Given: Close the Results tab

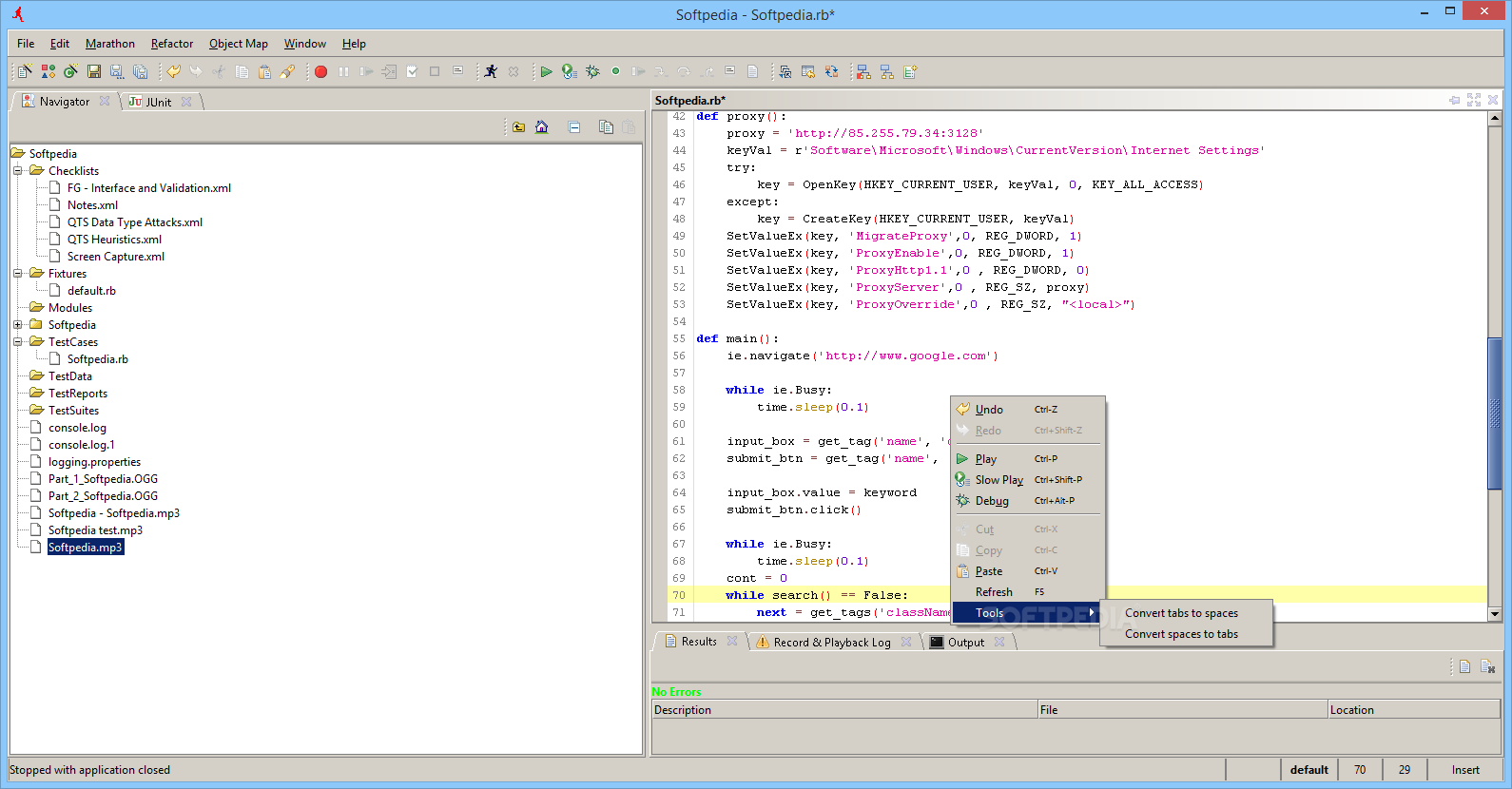Looking at the screenshot, I should (x=732, y=641).
